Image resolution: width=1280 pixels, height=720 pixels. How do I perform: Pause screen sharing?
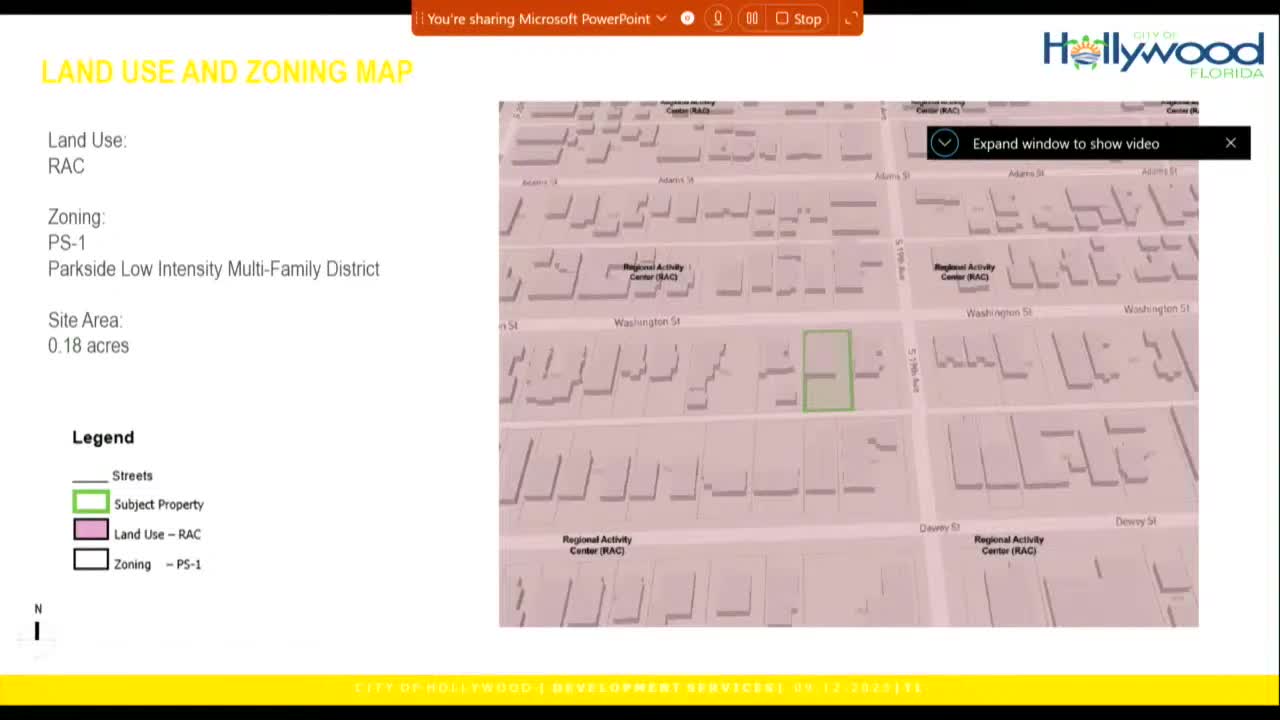752,18
